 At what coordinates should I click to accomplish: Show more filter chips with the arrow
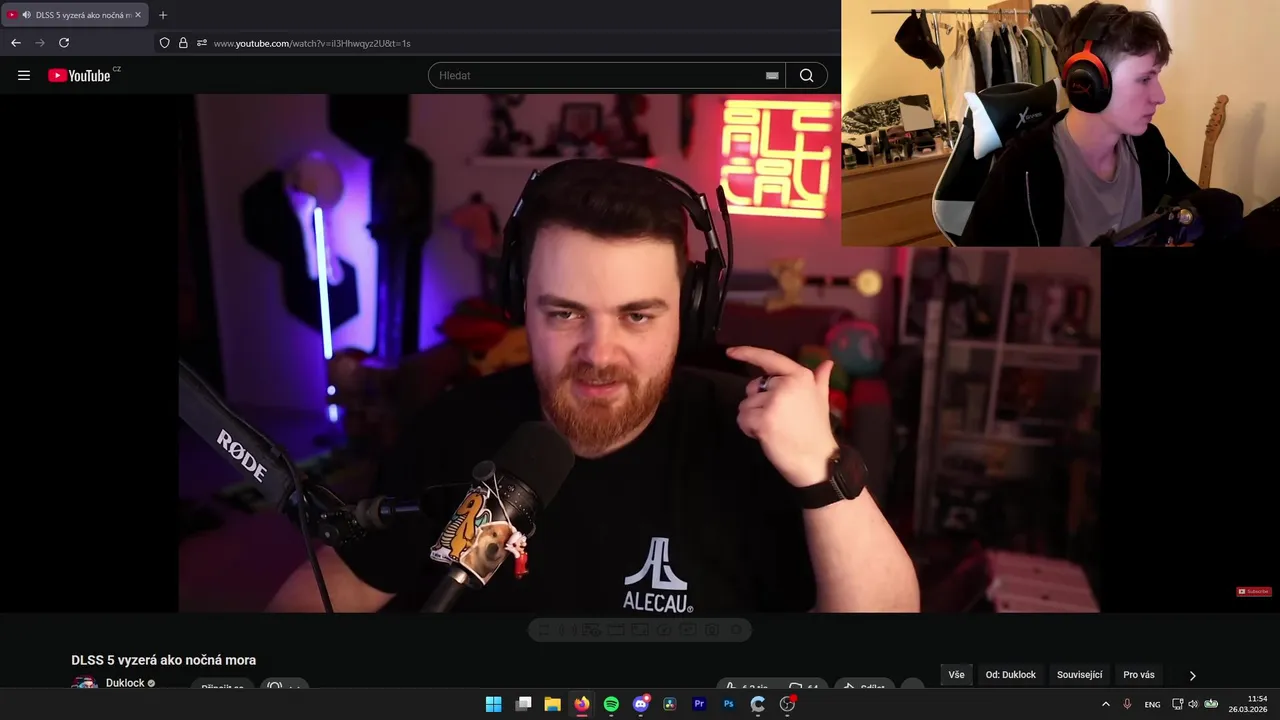coord(1192,676)
